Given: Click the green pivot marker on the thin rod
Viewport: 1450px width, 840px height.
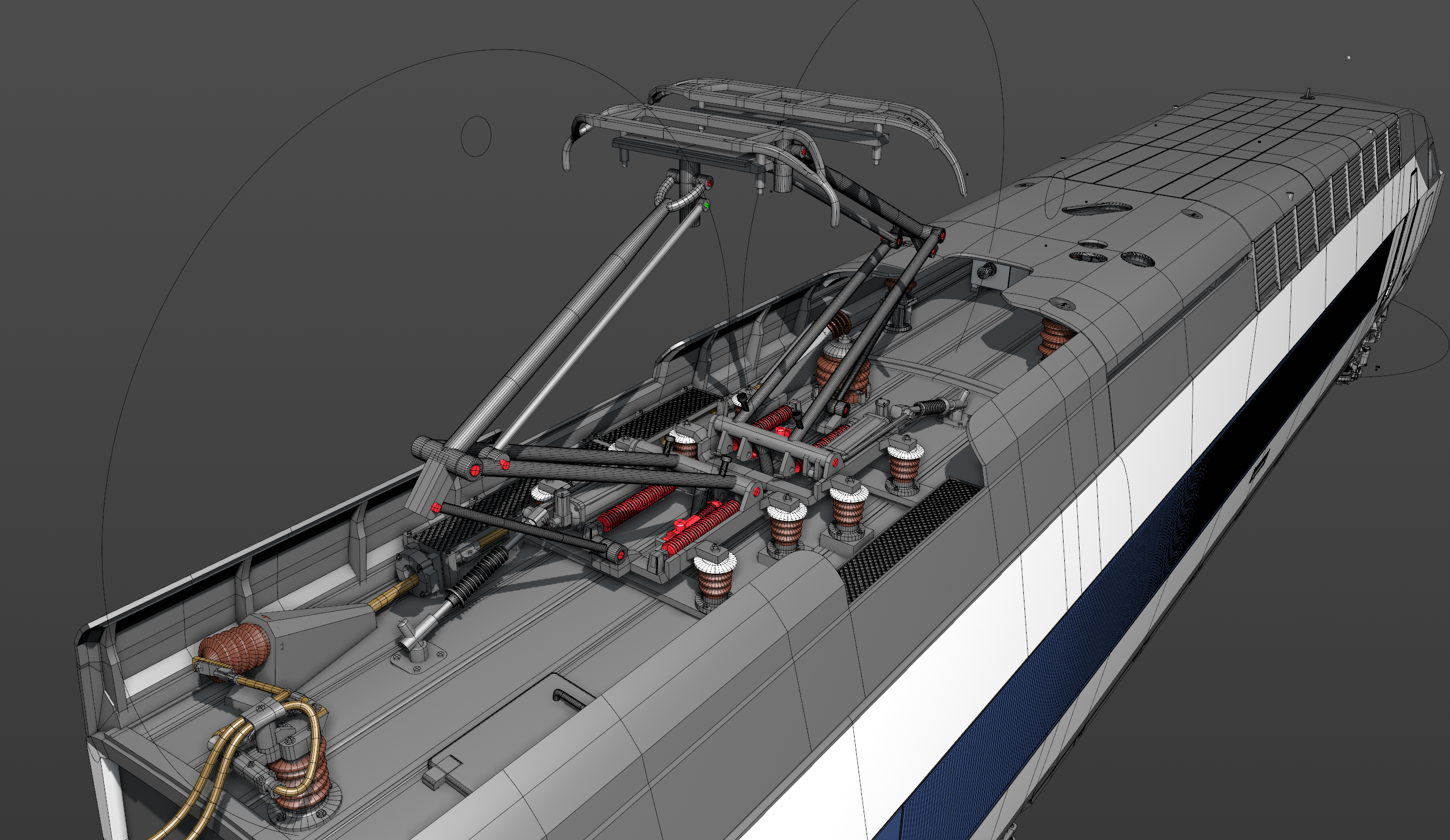Looking at the screenshot, I should pyautogui.click(x=707, y=205).
